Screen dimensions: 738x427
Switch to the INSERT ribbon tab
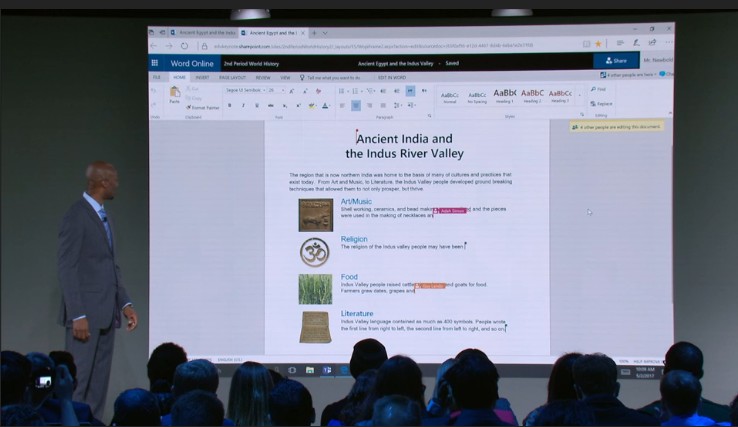202,77
